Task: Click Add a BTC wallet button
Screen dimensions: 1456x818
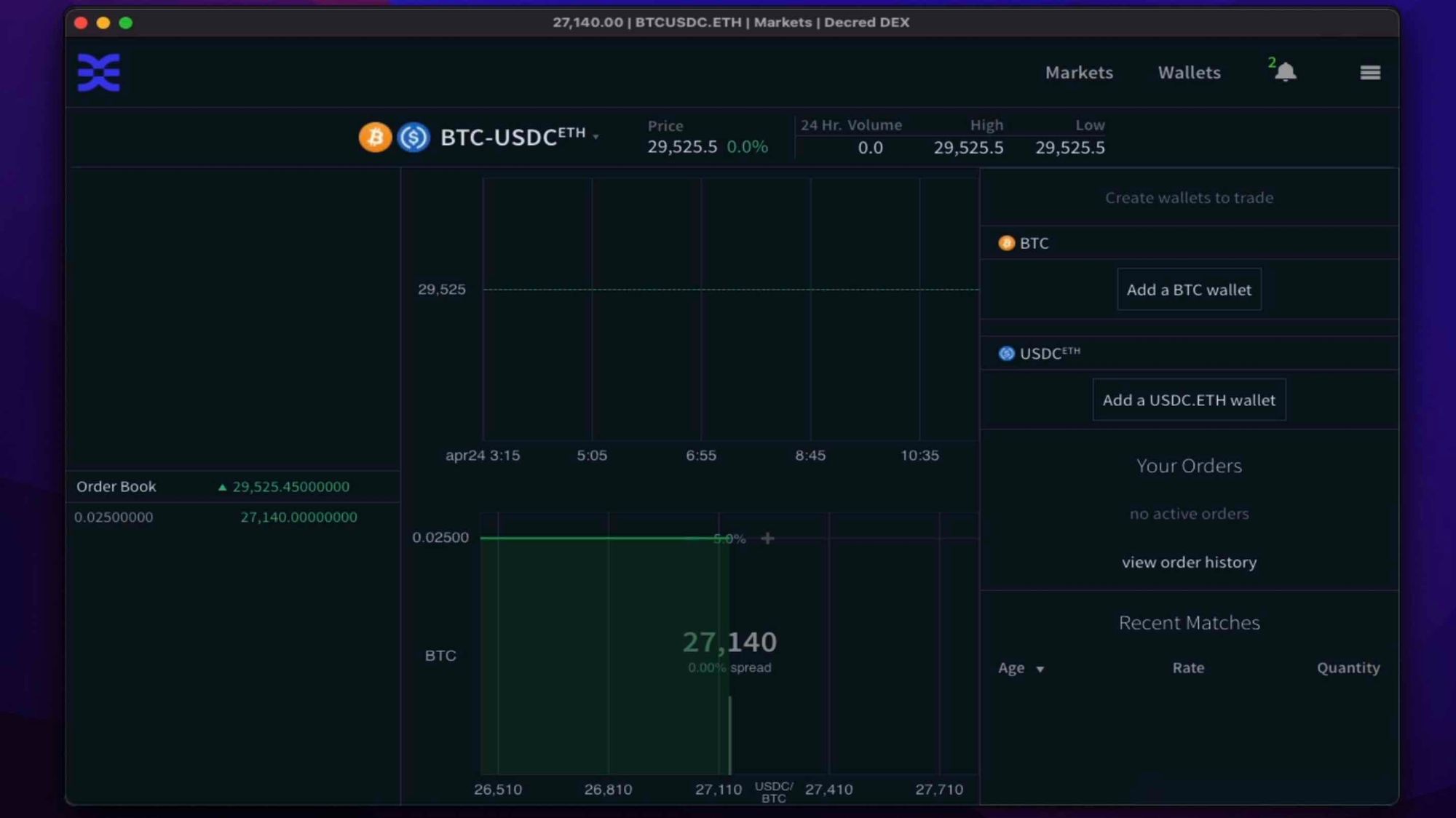Action: tap(1189, 290)
